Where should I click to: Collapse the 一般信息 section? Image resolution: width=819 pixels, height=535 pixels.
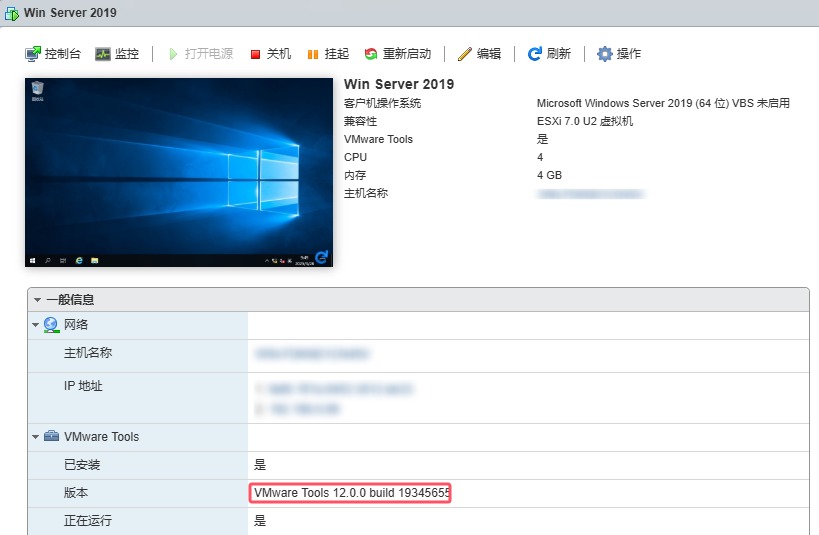pos(38,300)
